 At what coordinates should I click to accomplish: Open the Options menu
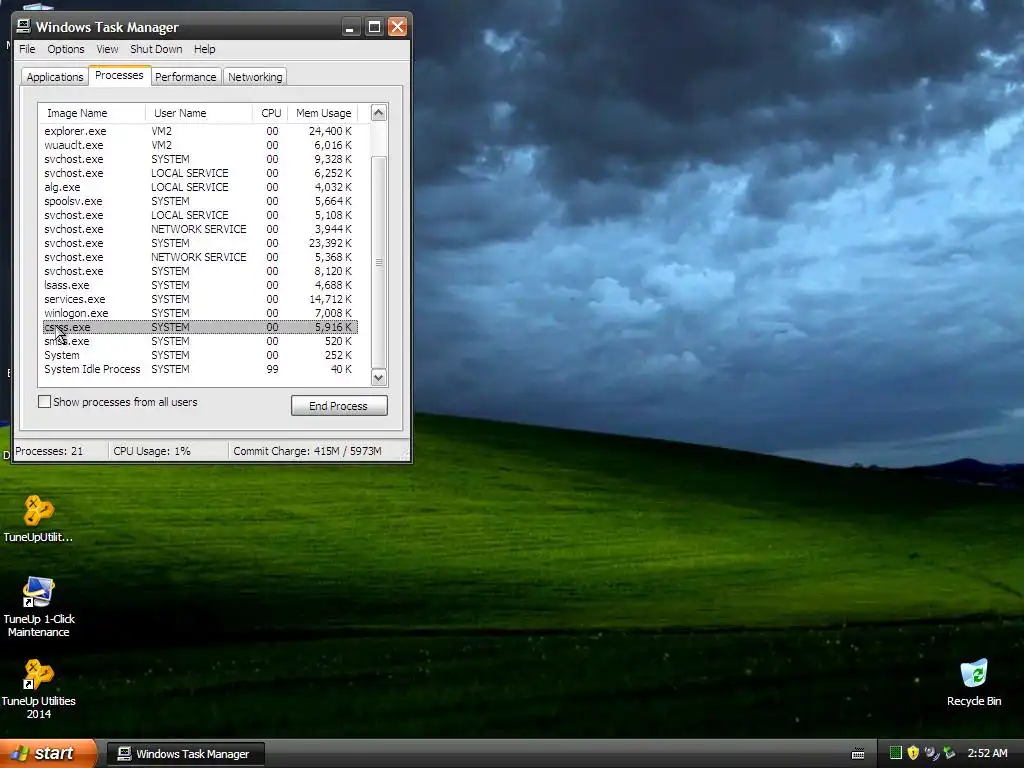click(x=65, y=49)
